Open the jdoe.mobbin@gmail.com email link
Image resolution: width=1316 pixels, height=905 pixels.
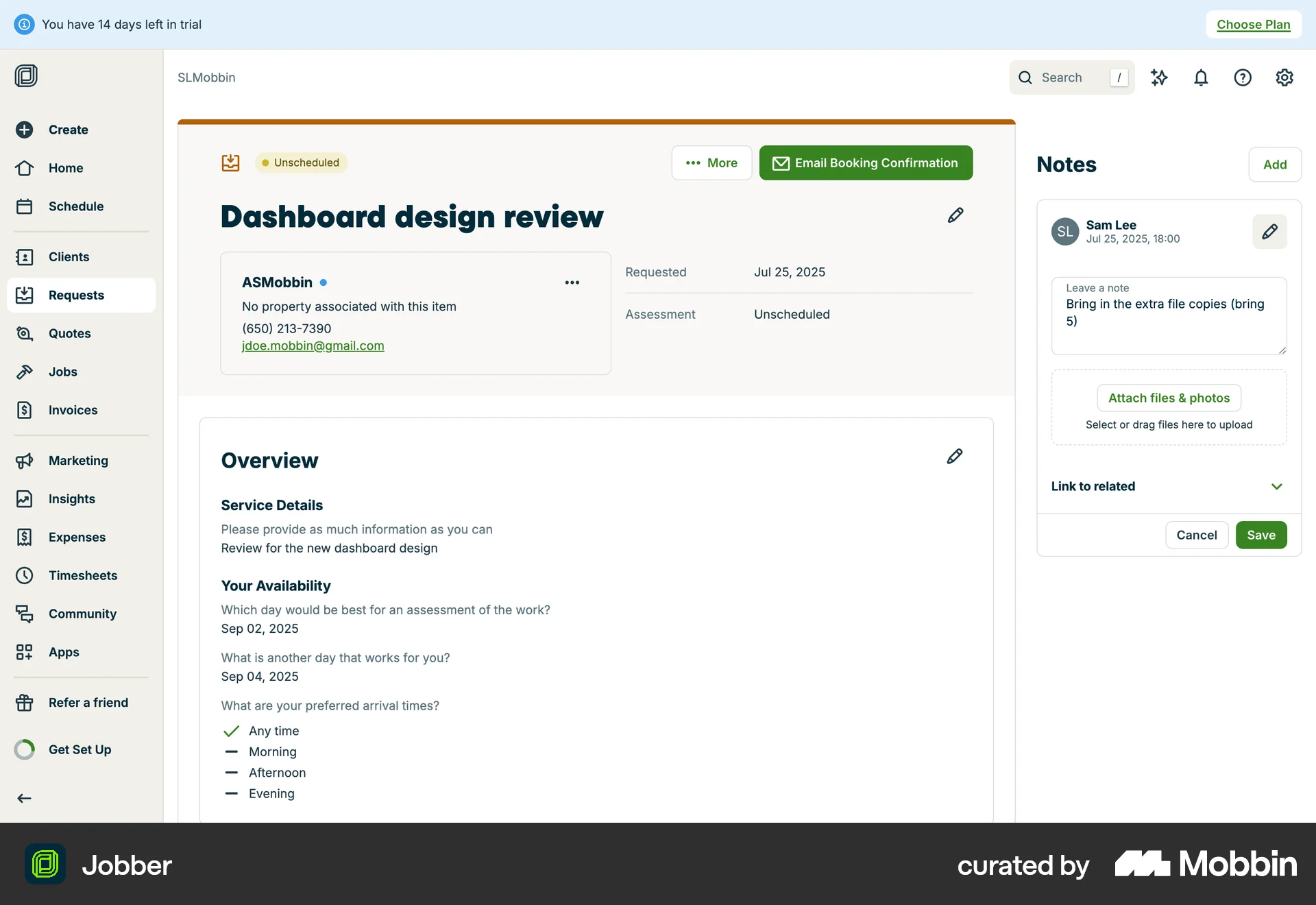point(313,346)
